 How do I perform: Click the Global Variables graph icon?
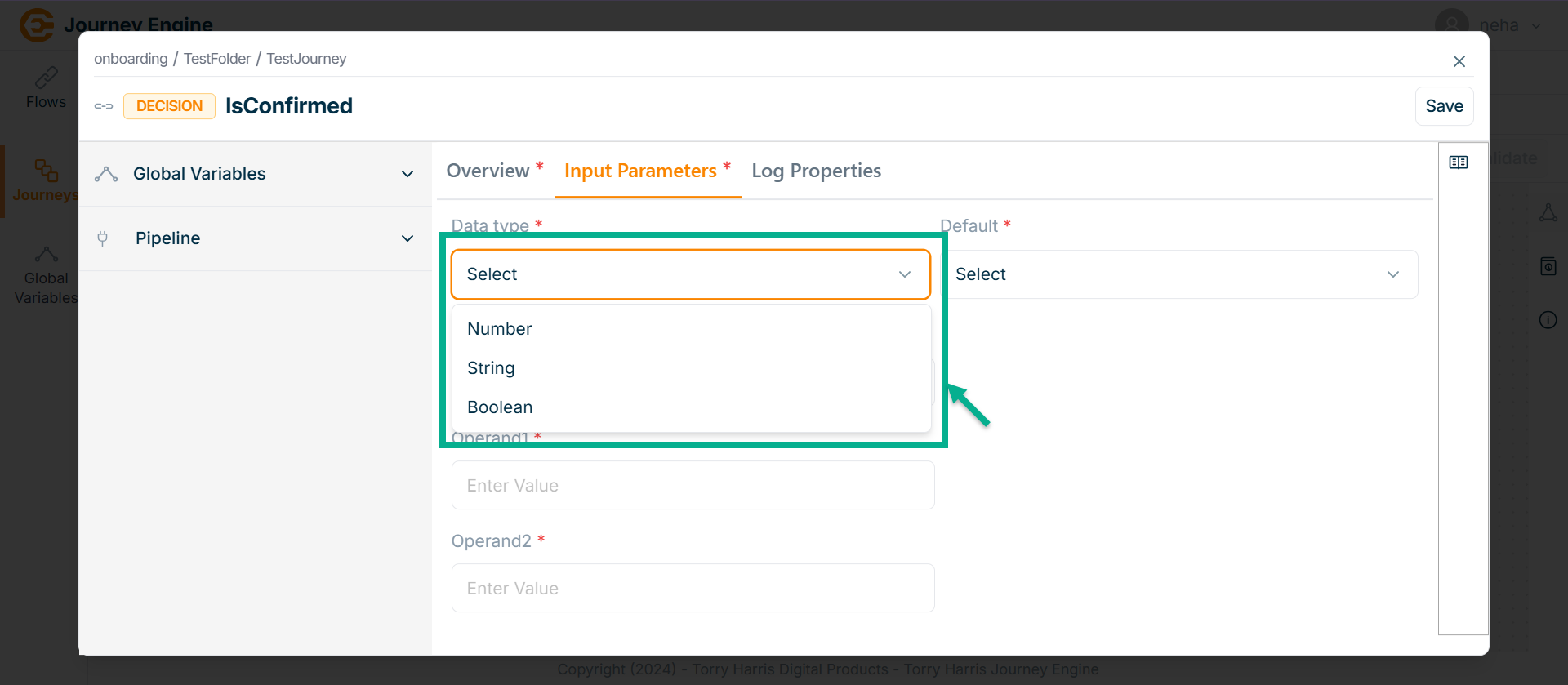pos(106,174)
